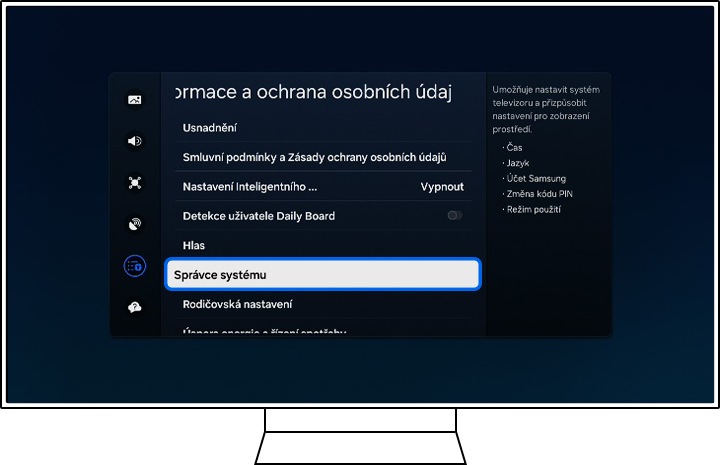Screen dimensions: 720x465
Task: Open the Sound settings speaker icon
Action: coord(135,141)
